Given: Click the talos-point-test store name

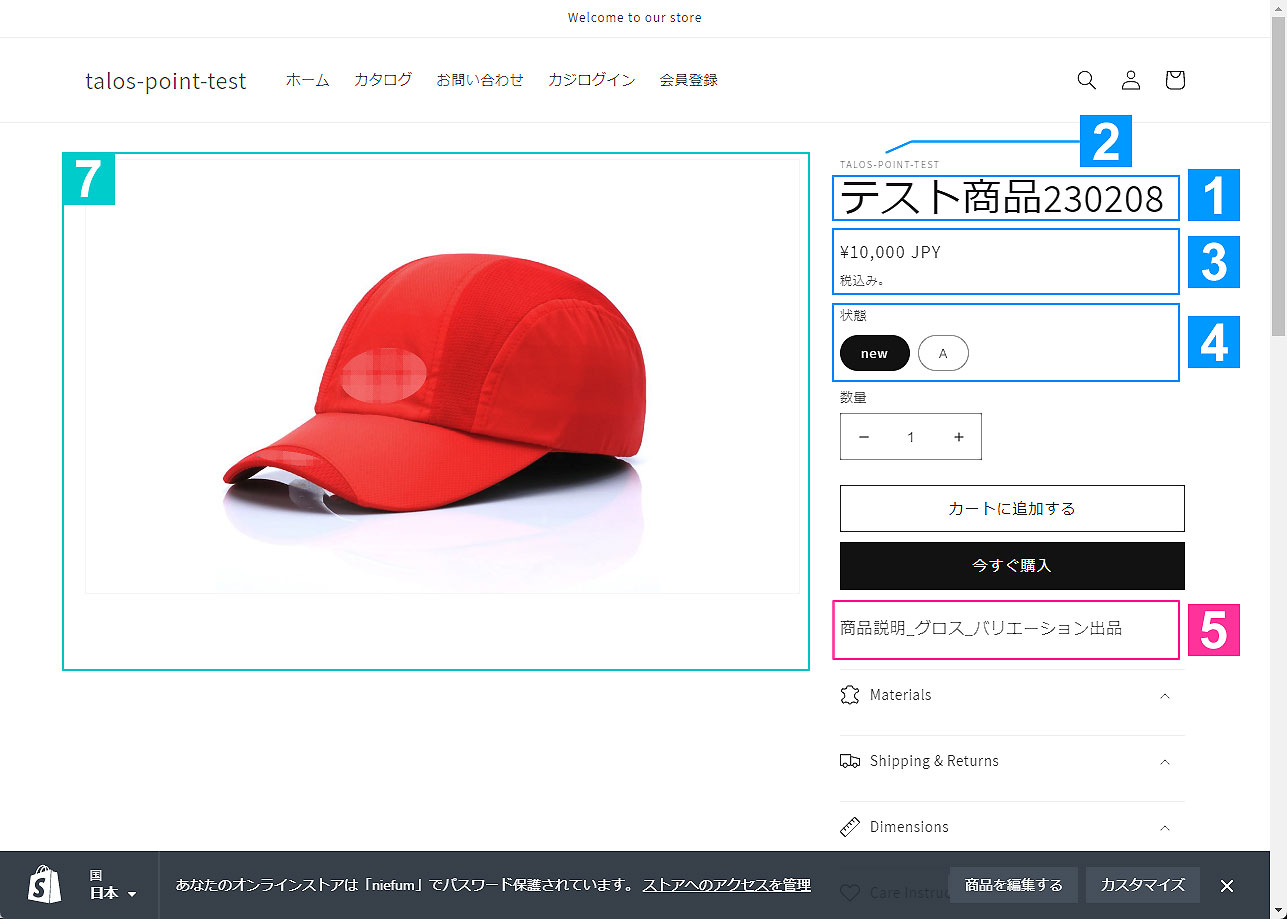Looking at the screenshot, I should pos(166,81).
